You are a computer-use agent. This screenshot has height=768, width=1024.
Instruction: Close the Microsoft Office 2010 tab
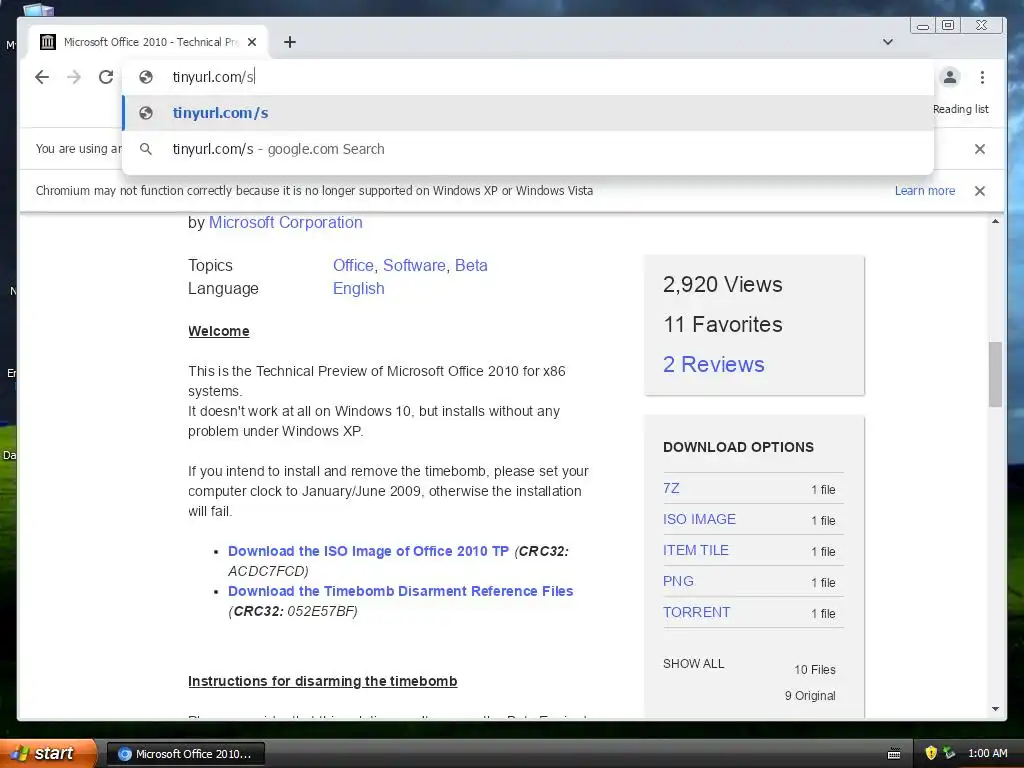(252, 42)
